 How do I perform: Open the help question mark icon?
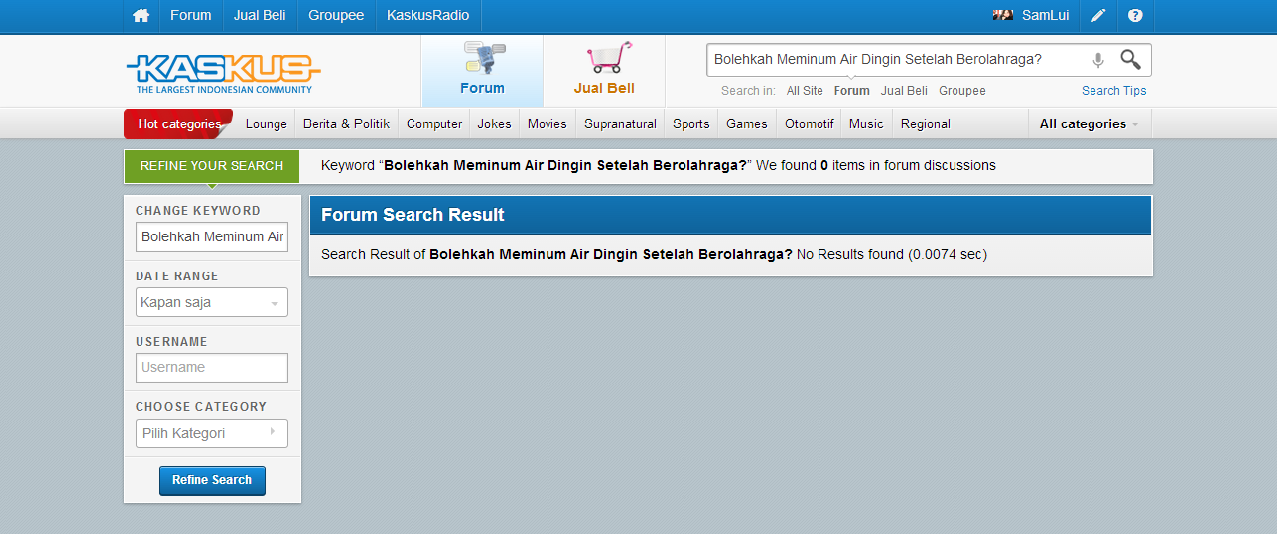(1135, 16)
